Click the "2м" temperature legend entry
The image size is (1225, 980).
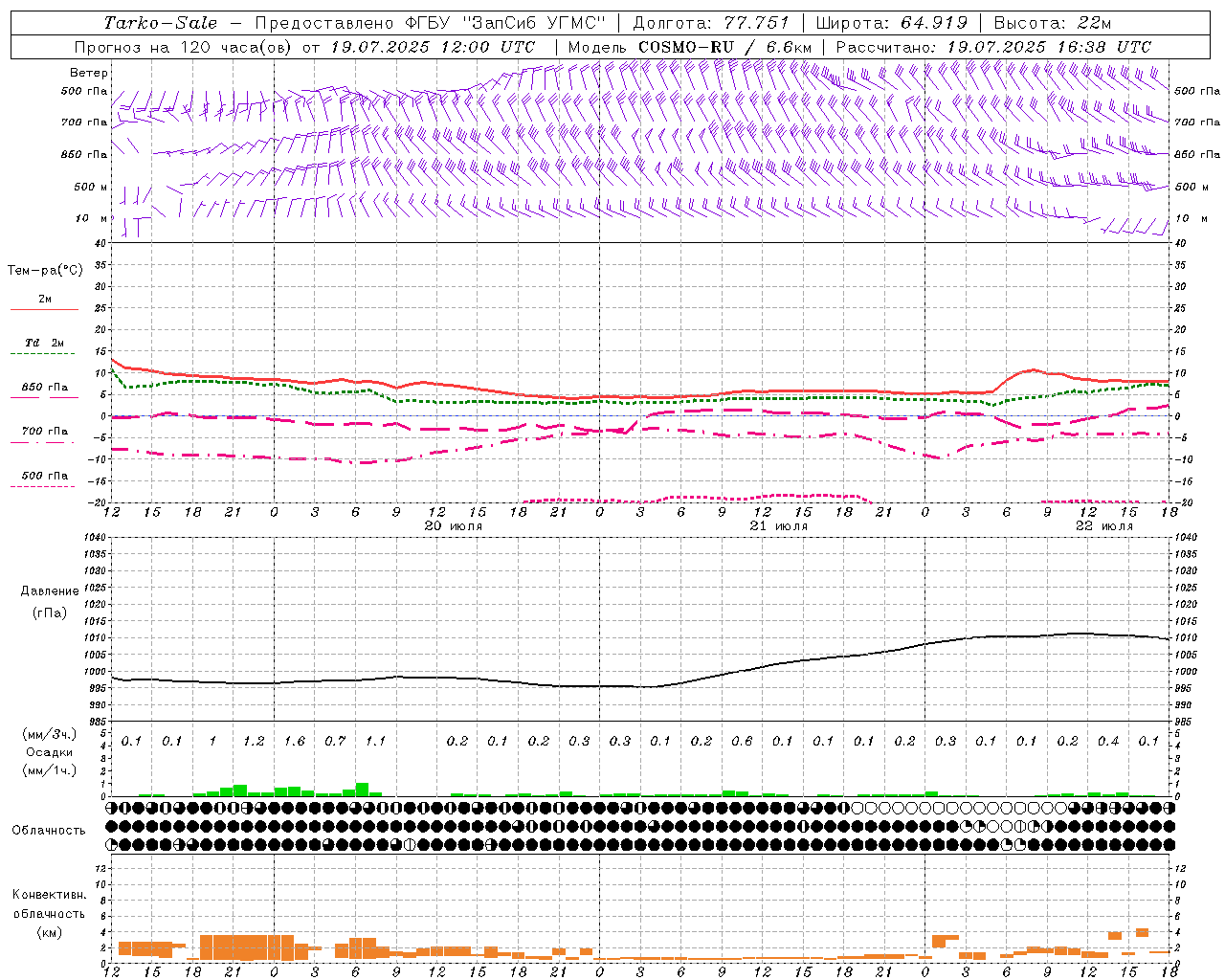(45, 300)
